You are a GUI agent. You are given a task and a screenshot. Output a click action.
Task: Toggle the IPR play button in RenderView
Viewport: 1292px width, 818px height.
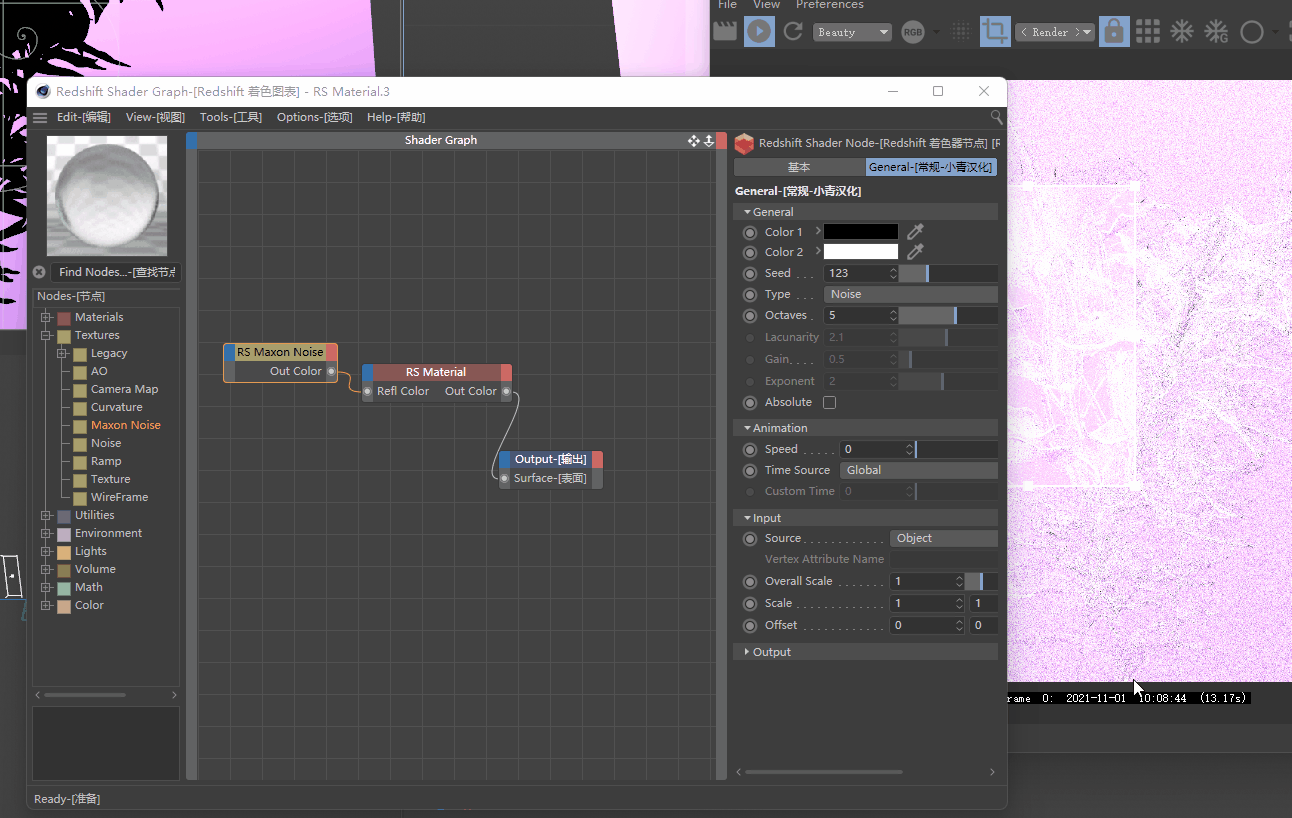[759, 32]
